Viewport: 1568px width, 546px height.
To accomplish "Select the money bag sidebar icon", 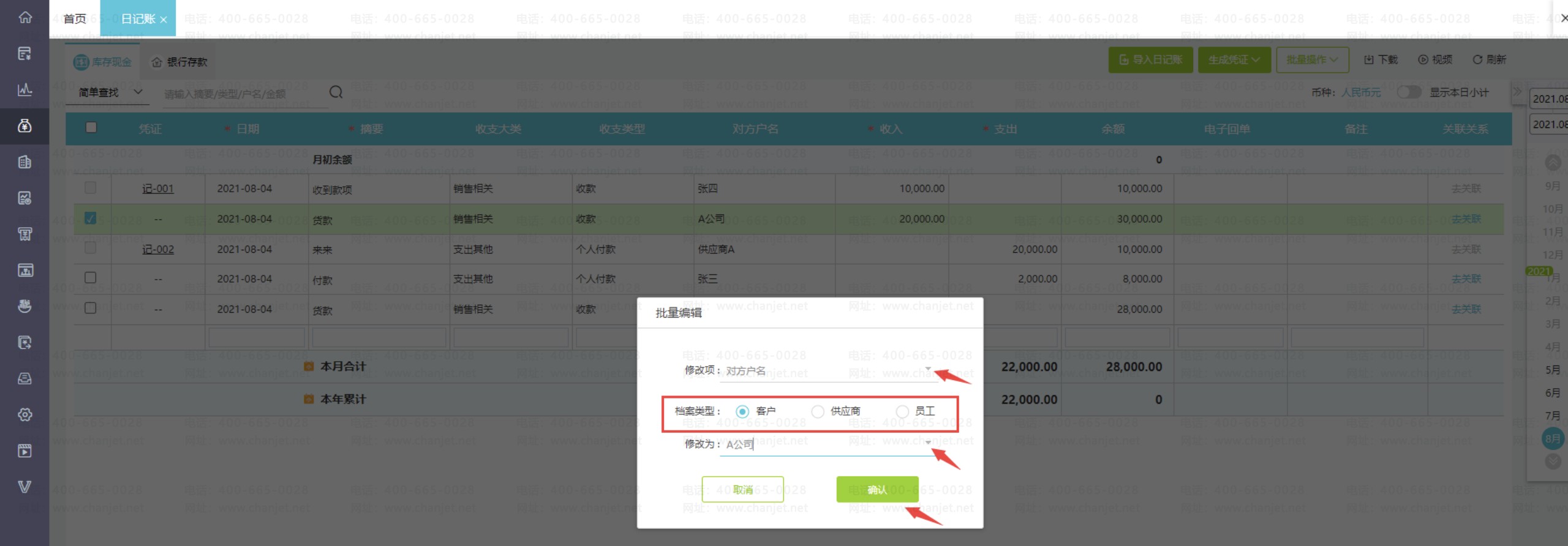I will pyautogui.click(x=25, y=125).
